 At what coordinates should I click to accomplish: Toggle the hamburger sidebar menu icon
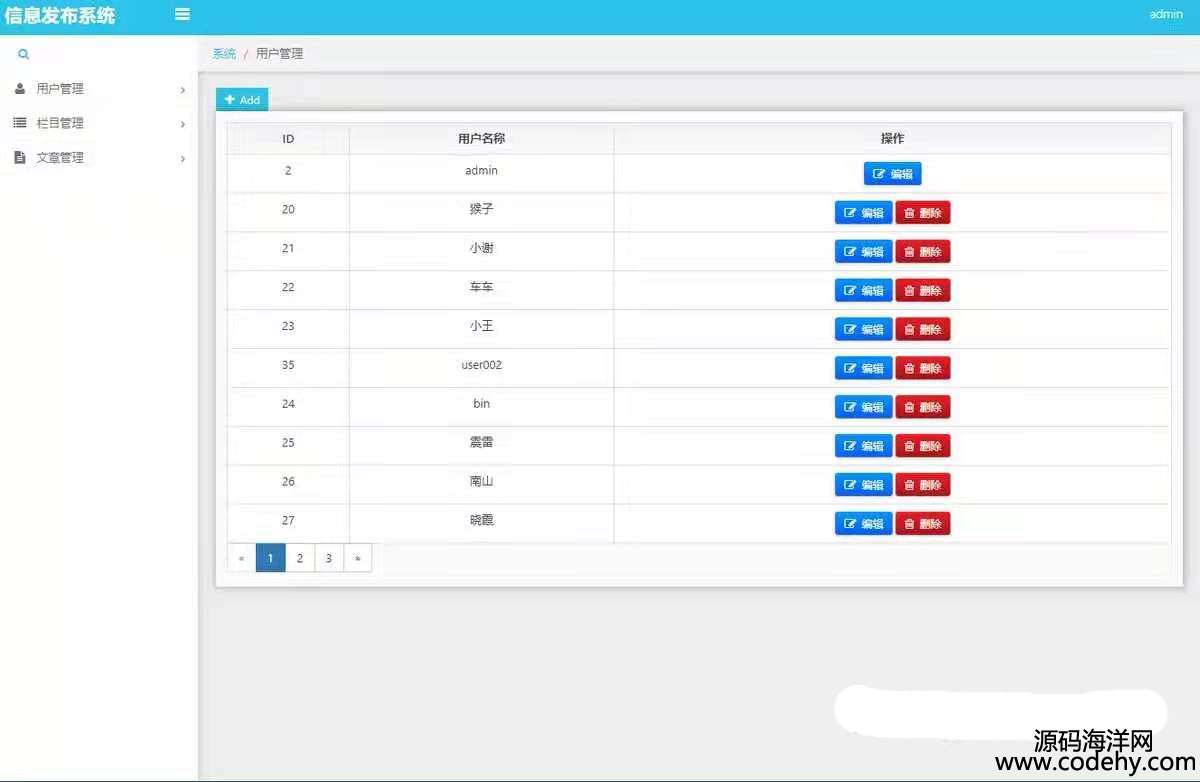182,14
